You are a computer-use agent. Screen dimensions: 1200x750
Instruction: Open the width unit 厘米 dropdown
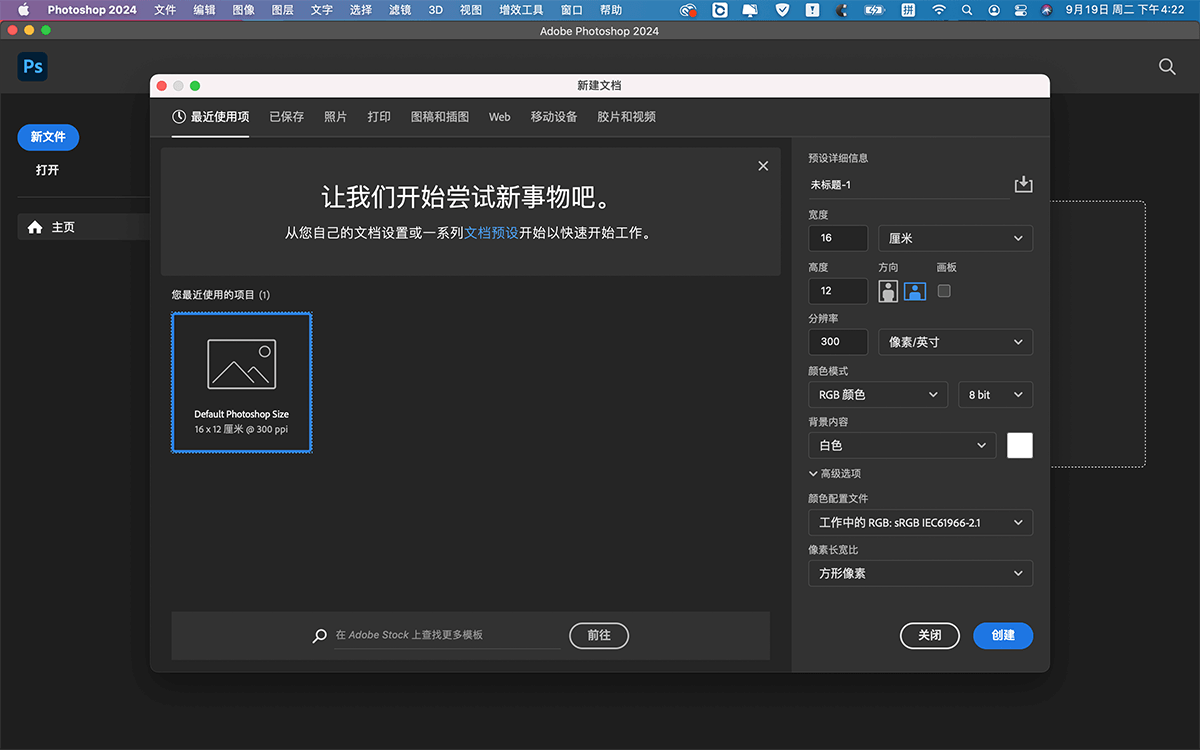coord(955,238)
